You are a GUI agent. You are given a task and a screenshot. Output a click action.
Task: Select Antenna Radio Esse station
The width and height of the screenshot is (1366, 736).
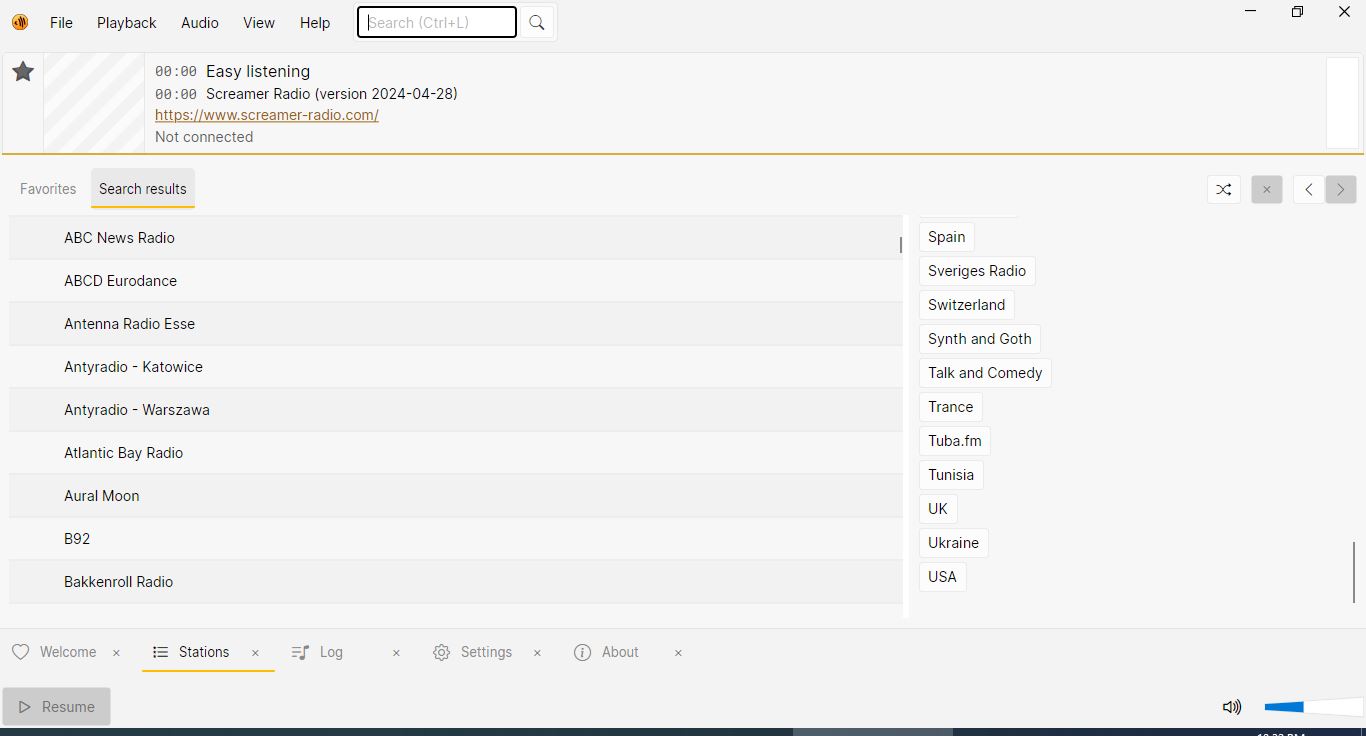pos(456,324)
